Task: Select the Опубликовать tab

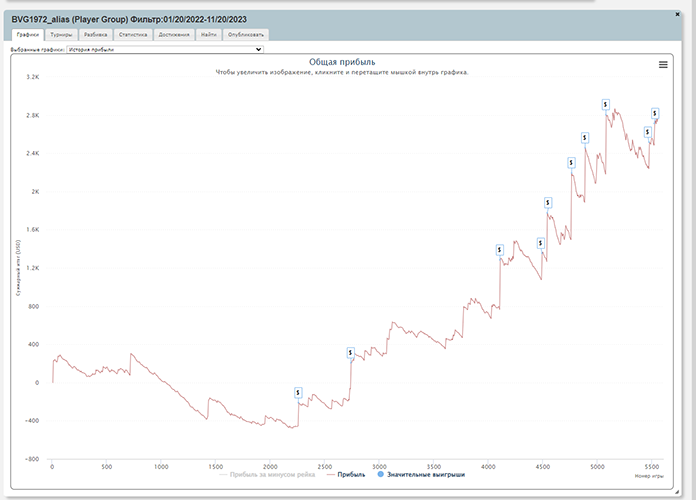Action: 246,35
